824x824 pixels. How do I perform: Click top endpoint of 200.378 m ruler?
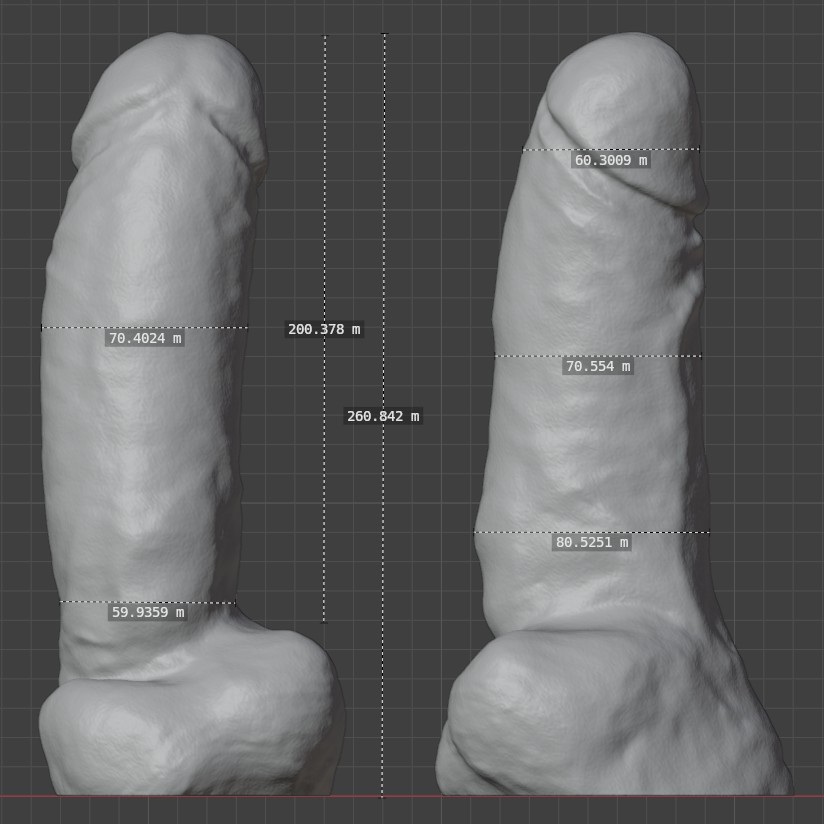324,36
